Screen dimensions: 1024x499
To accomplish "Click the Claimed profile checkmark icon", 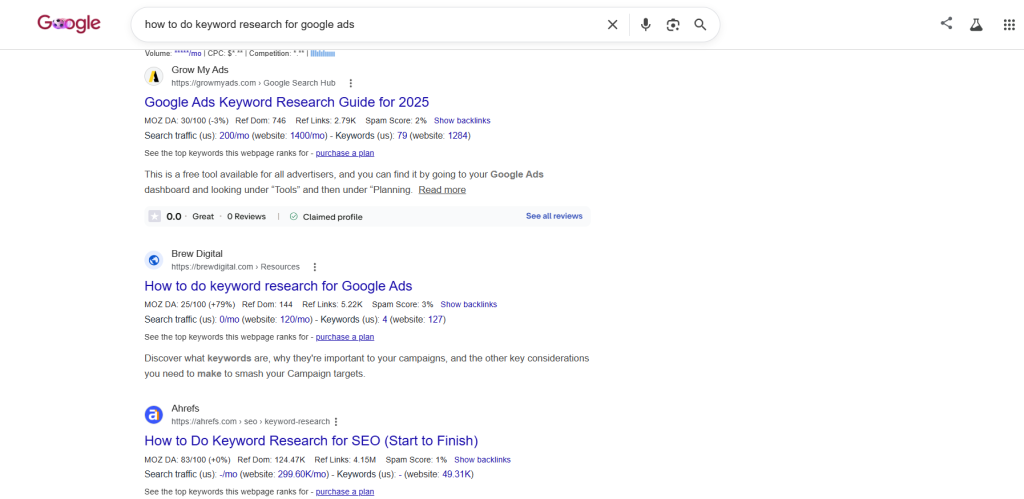I will pos(294,216).
